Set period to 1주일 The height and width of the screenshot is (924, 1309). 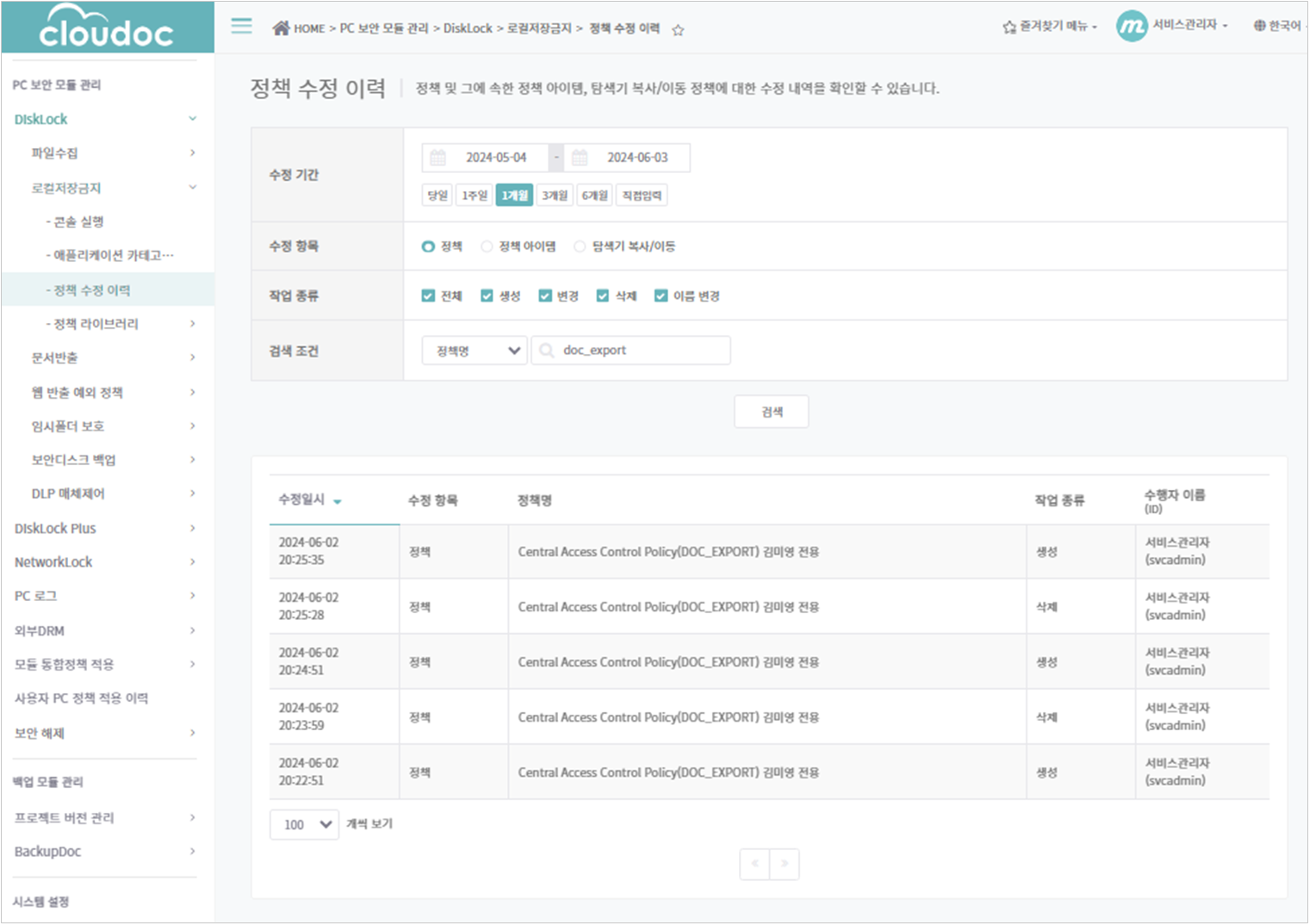475,195
